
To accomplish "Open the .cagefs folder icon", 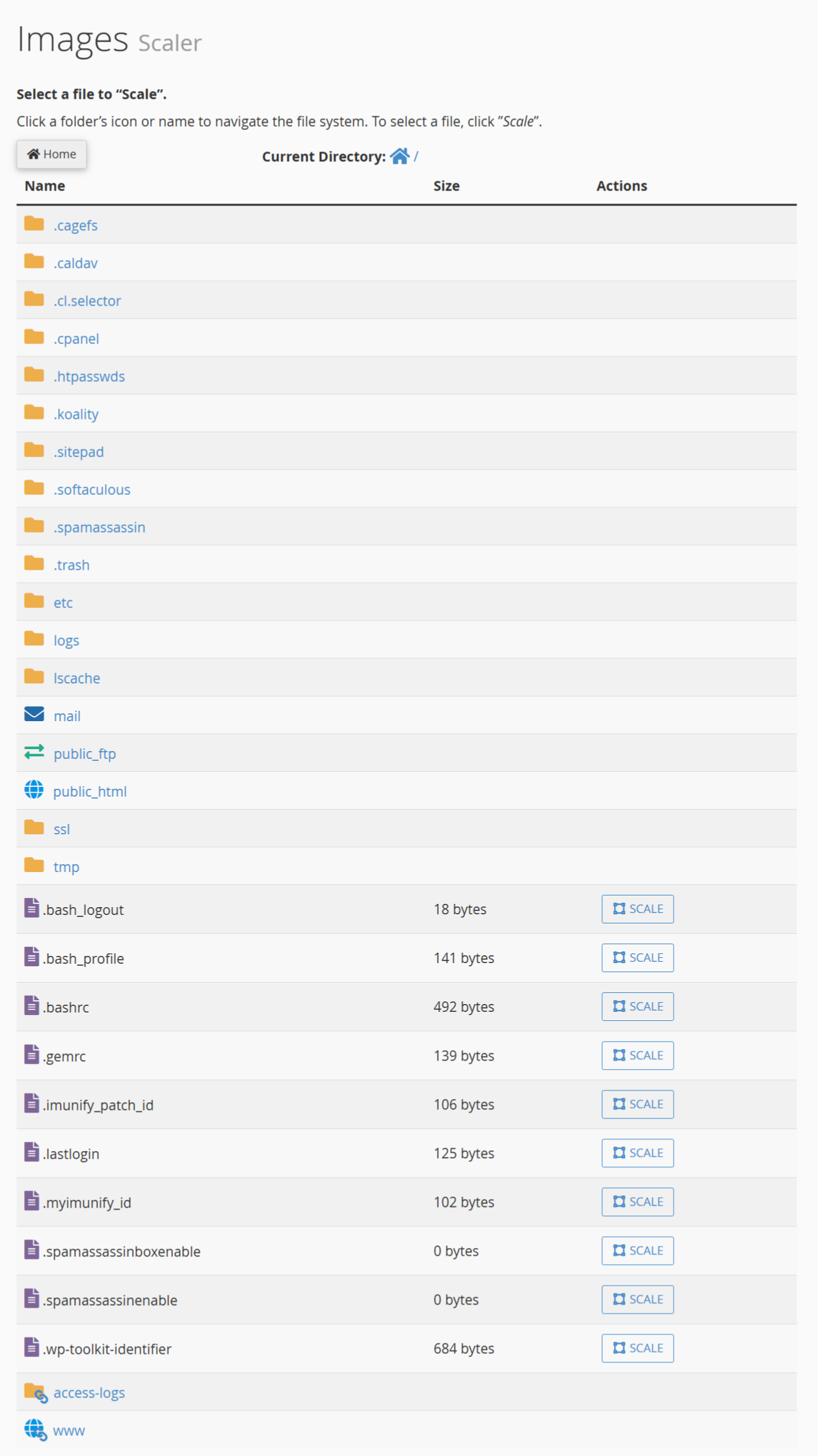I will 34,224.
